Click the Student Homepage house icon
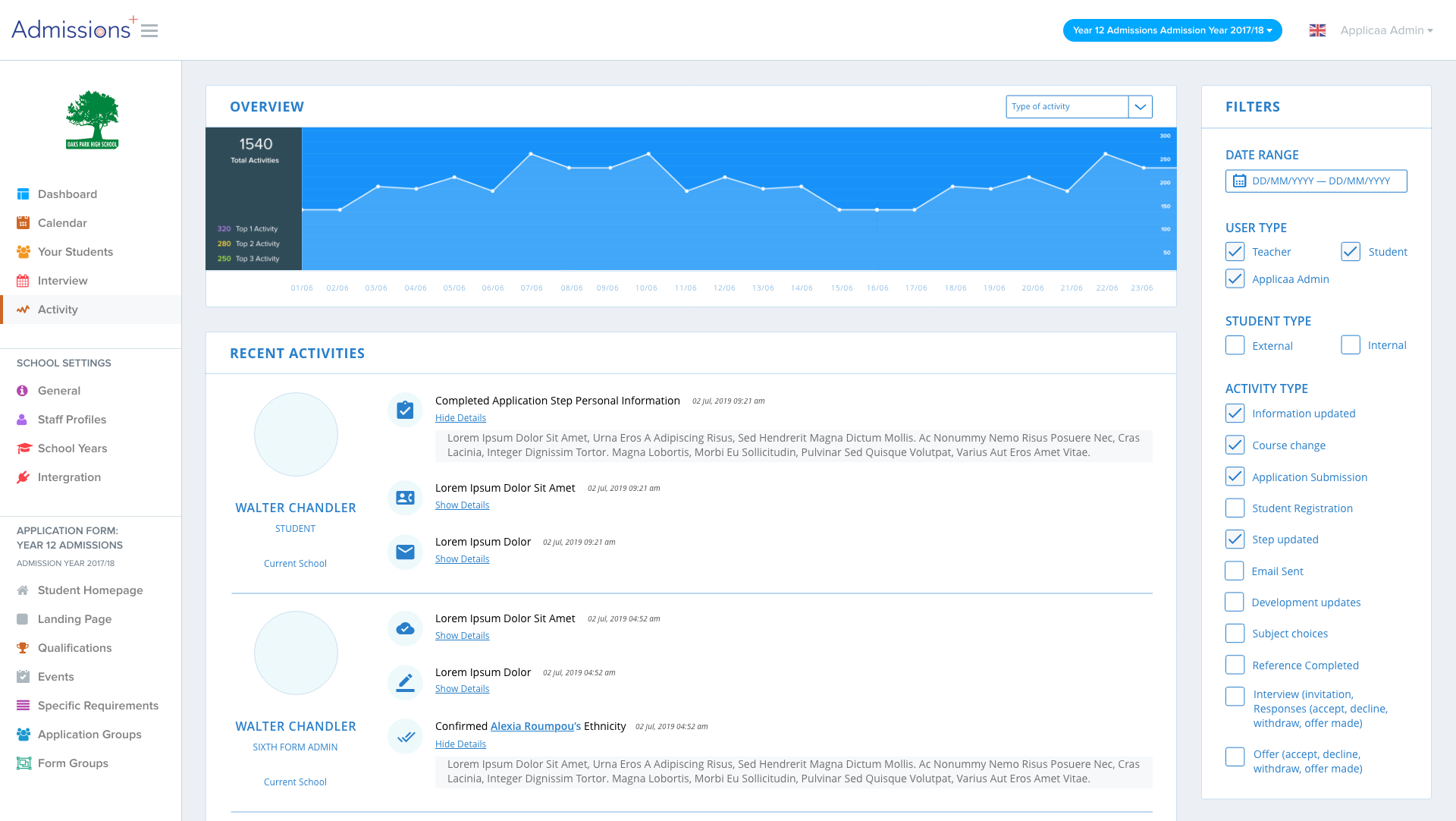 (23, 590)
